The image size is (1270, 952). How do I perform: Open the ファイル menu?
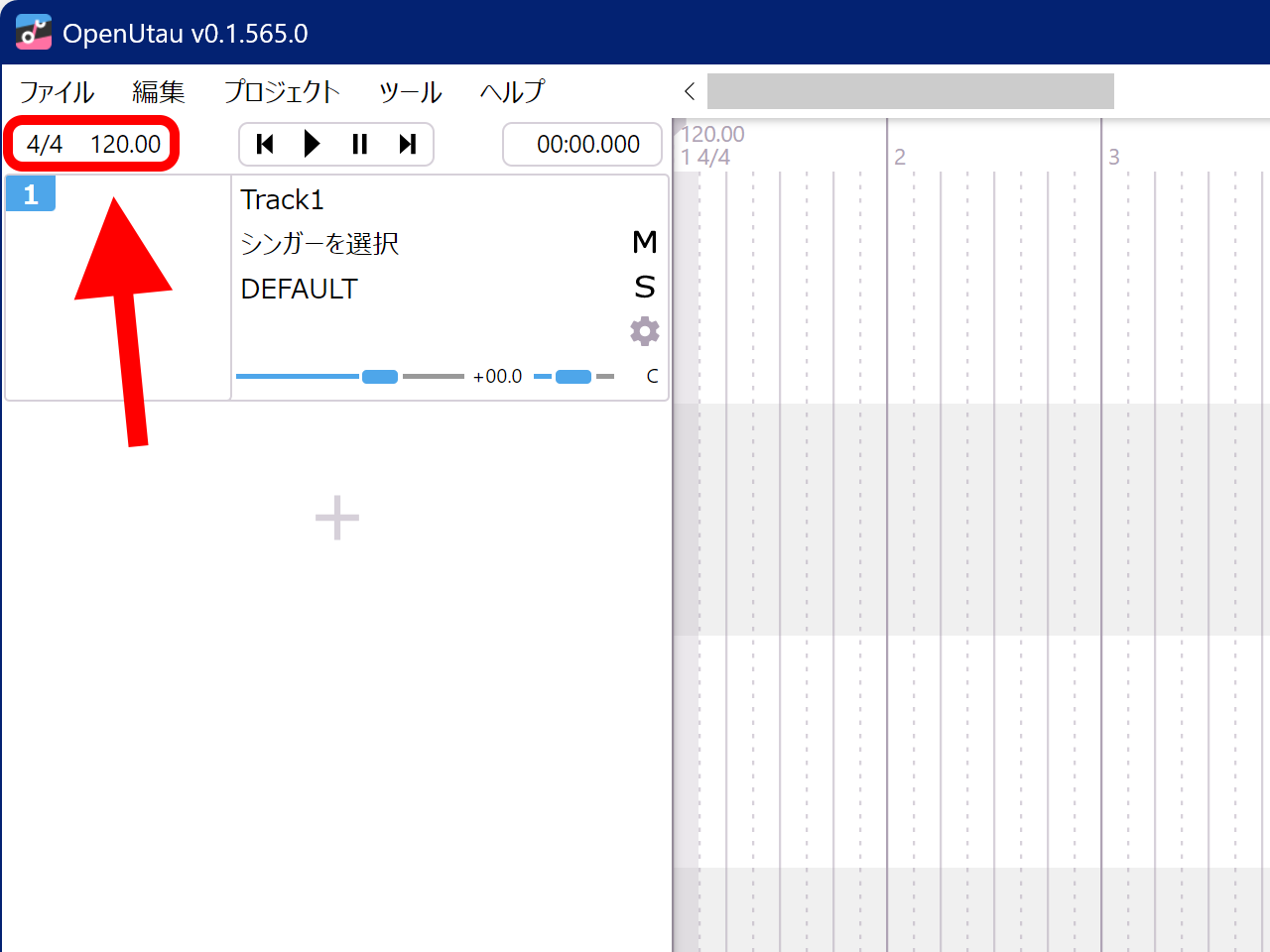(58, 92)
